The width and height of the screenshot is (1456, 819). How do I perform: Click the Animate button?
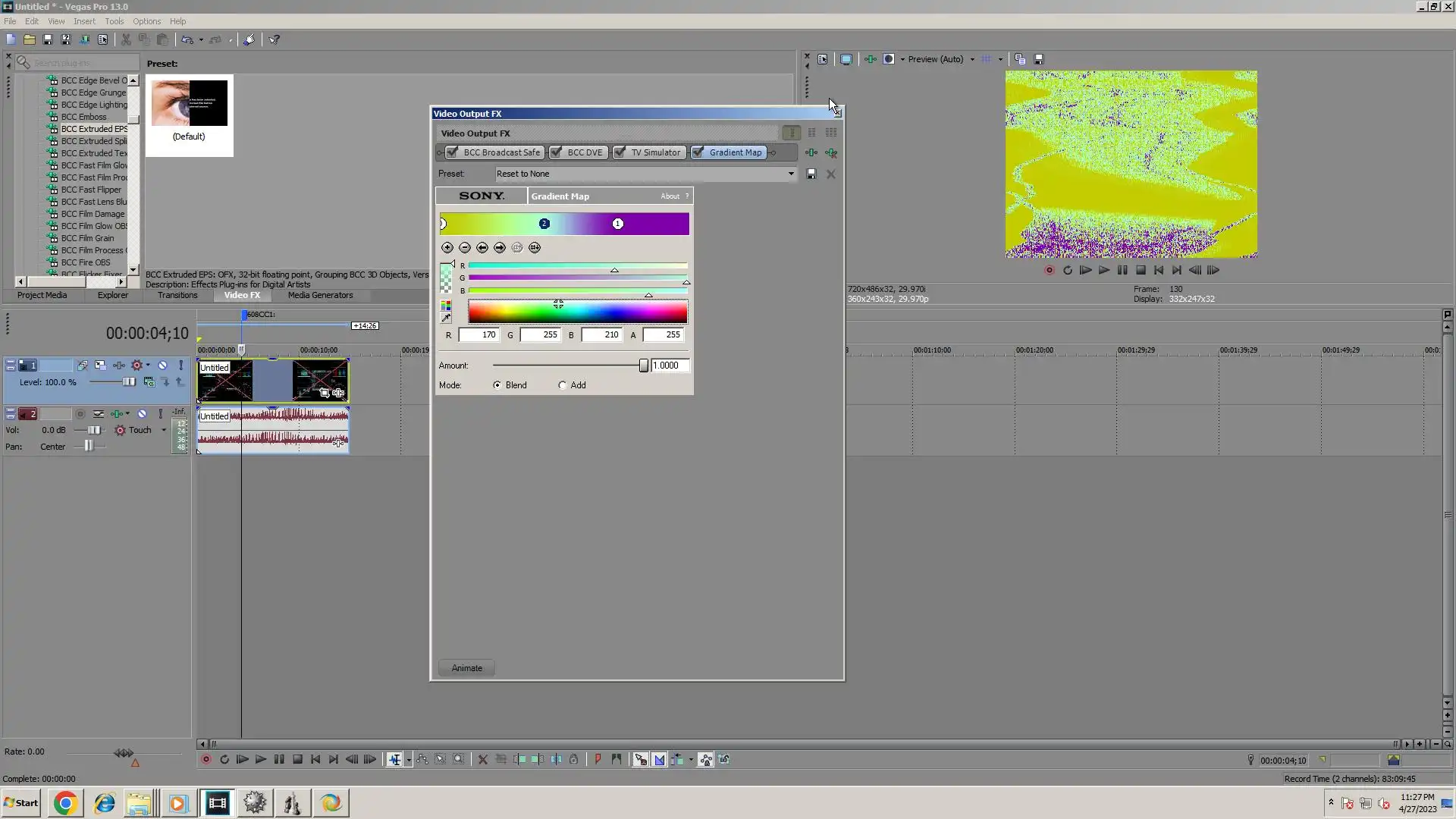(x=466, y=668)
